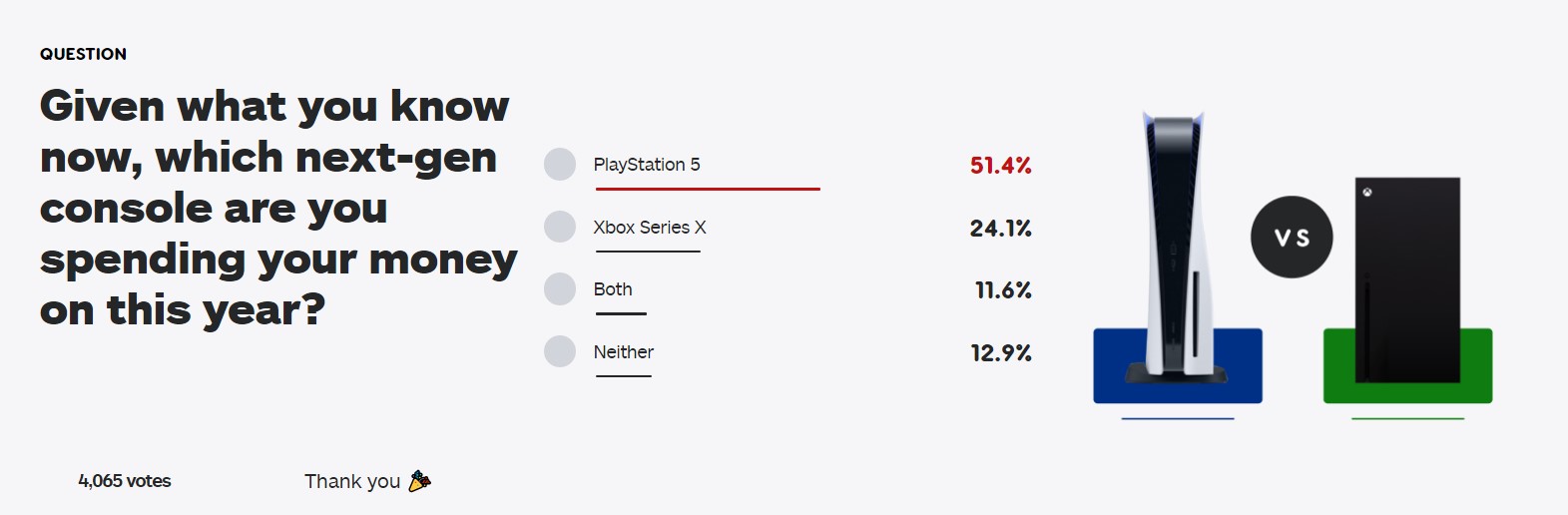This screenshot has width=1568, height=515.
Task: Click the 51.4% result percentage
Action: [1000, 166]
